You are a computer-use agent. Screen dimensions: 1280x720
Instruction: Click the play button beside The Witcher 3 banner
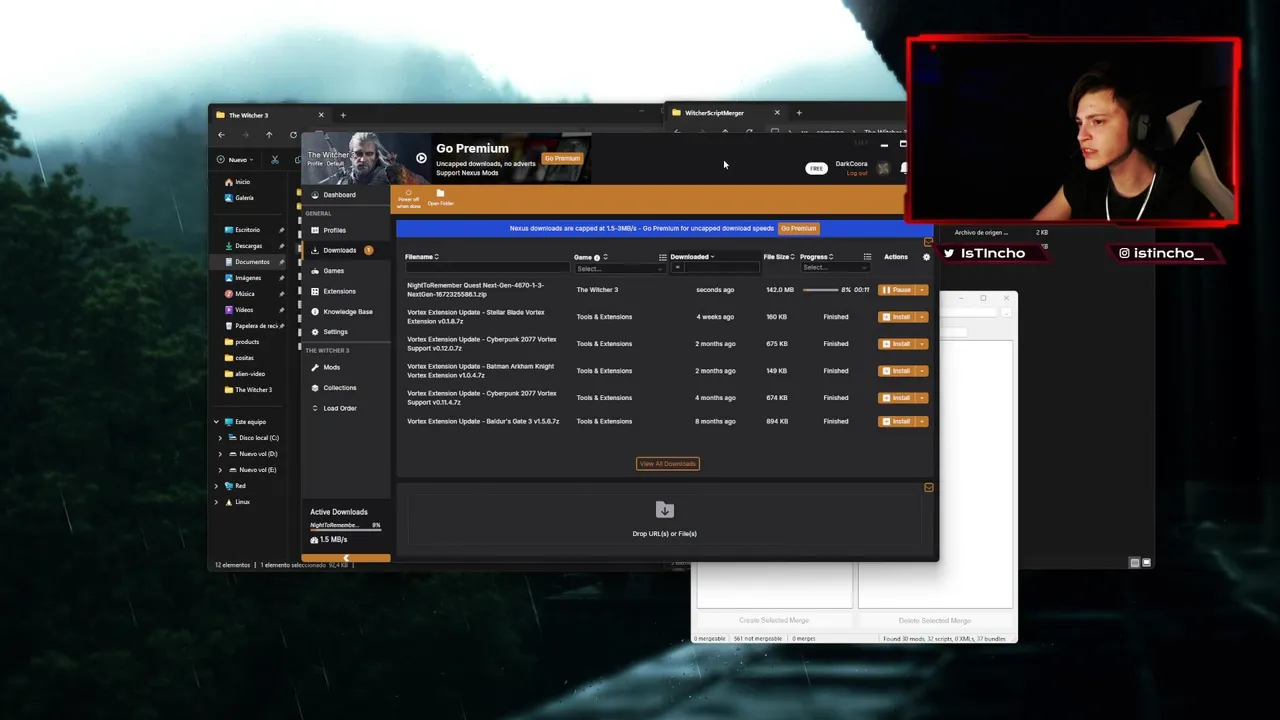point(421,158)
